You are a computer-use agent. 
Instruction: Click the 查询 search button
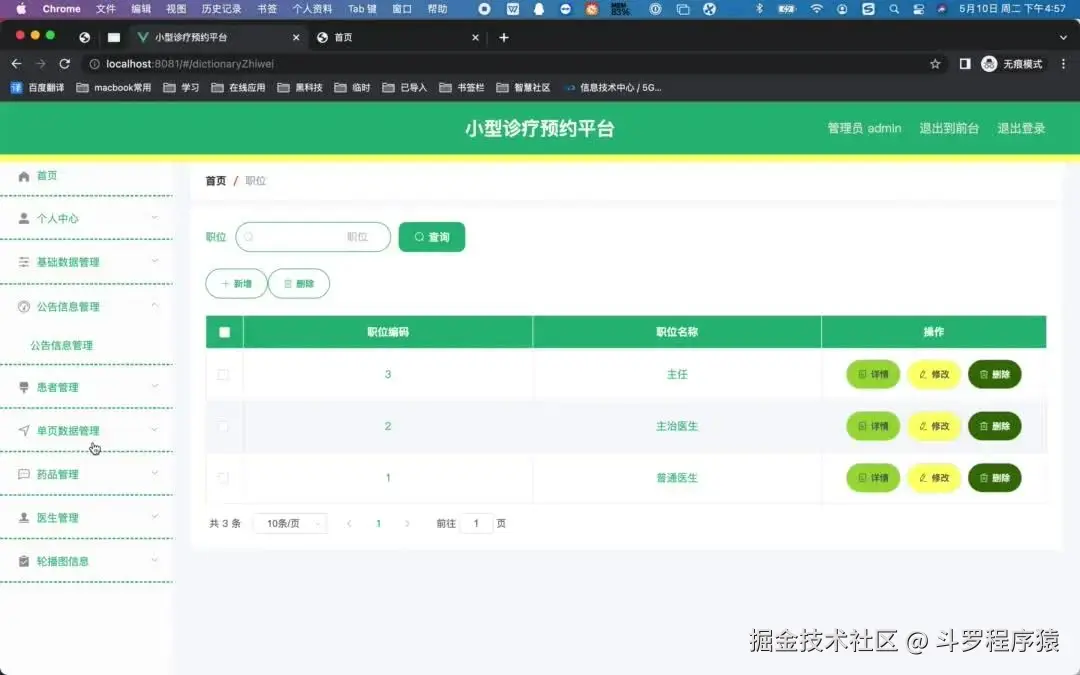coord(432,237)
